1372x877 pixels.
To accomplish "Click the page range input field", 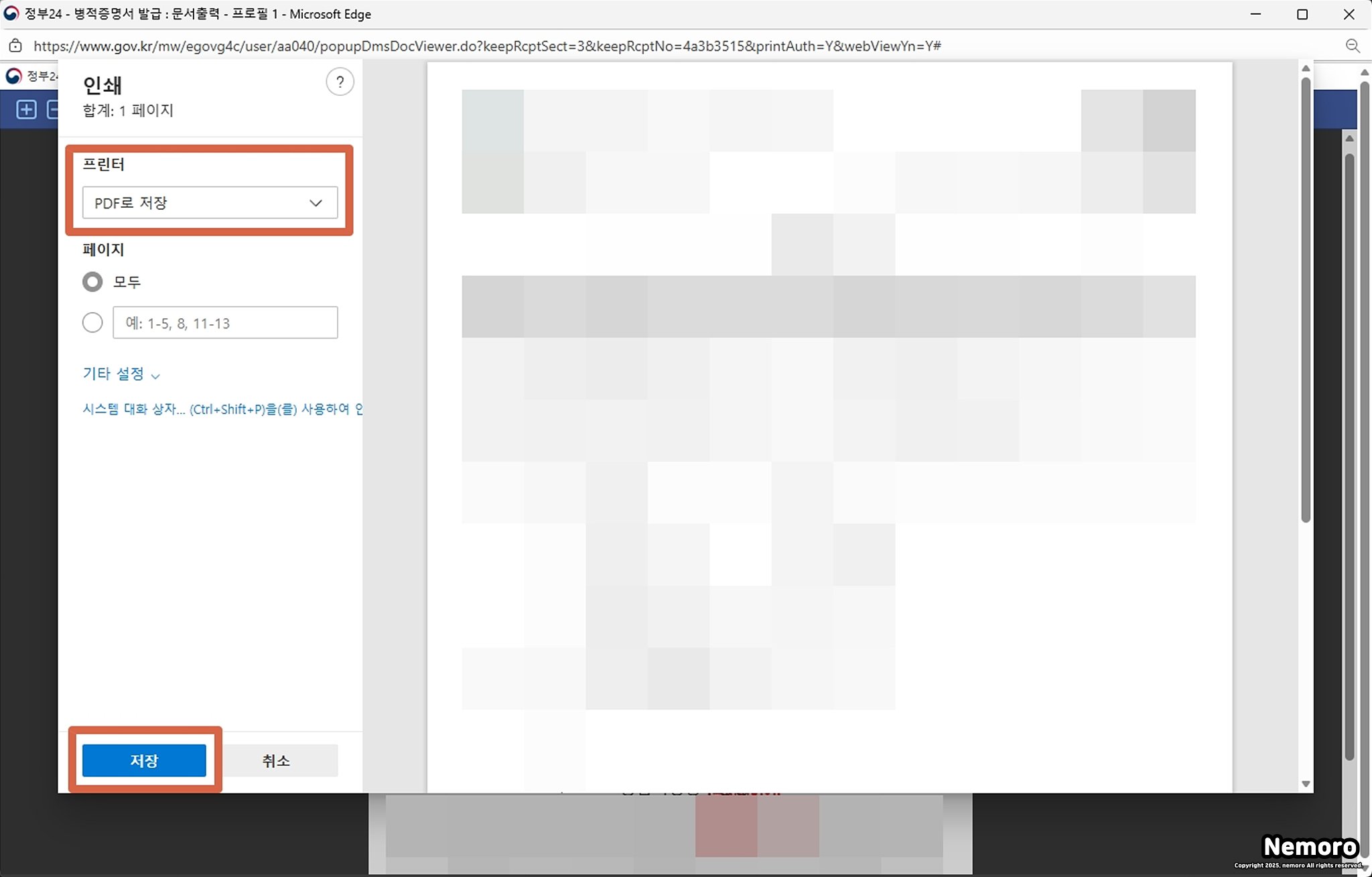I will (x=225, y=323).
